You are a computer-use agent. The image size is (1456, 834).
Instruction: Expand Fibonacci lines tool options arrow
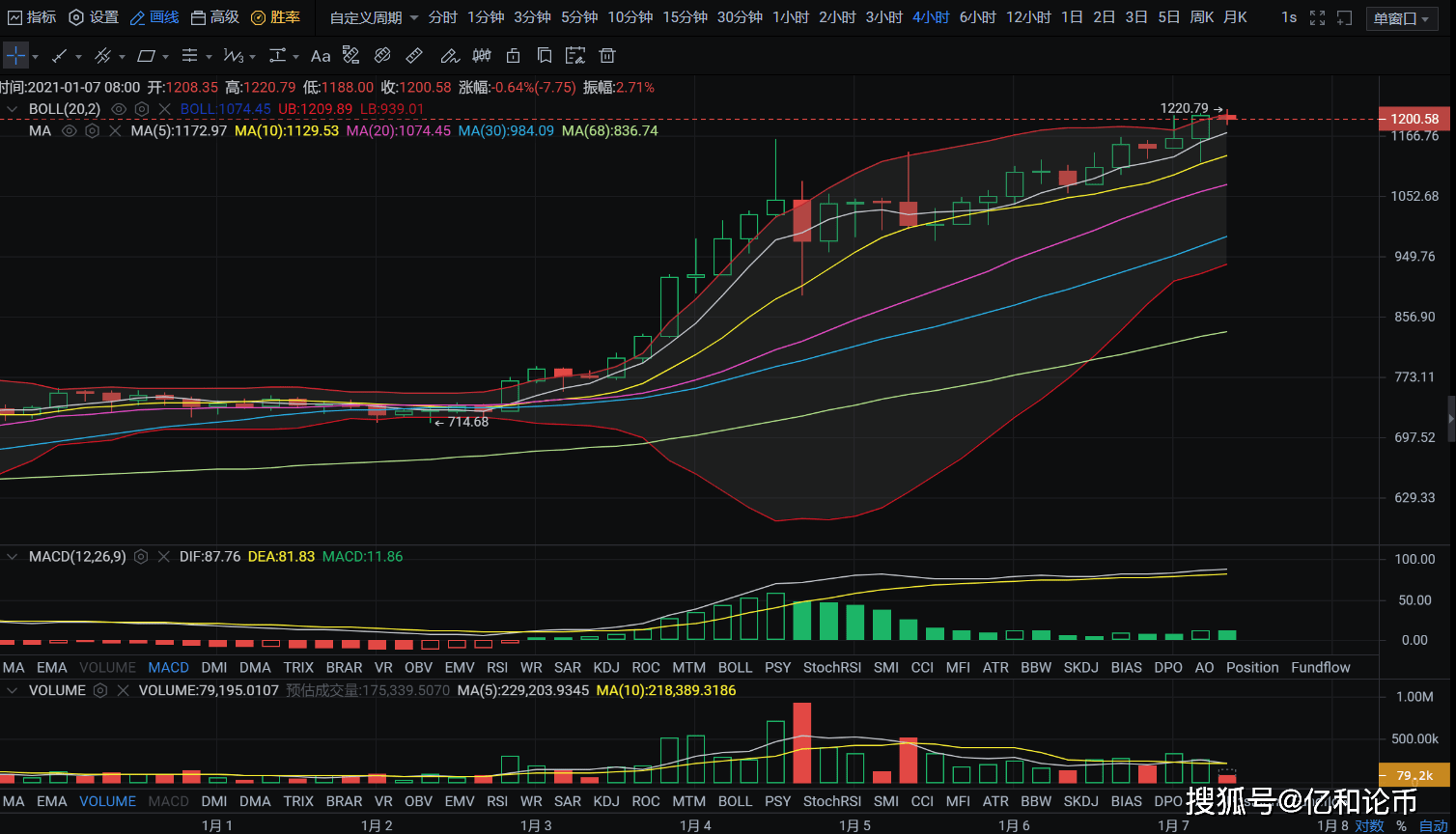(209, 57)
